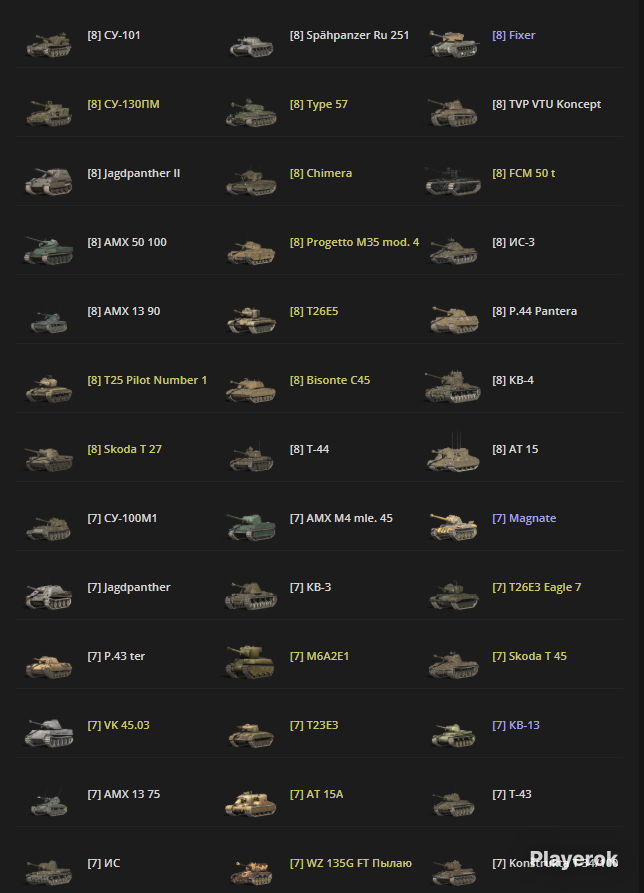Click the "[7] VK 45.03" label
Screen dimensions: 644x893
tap(118, 725)
